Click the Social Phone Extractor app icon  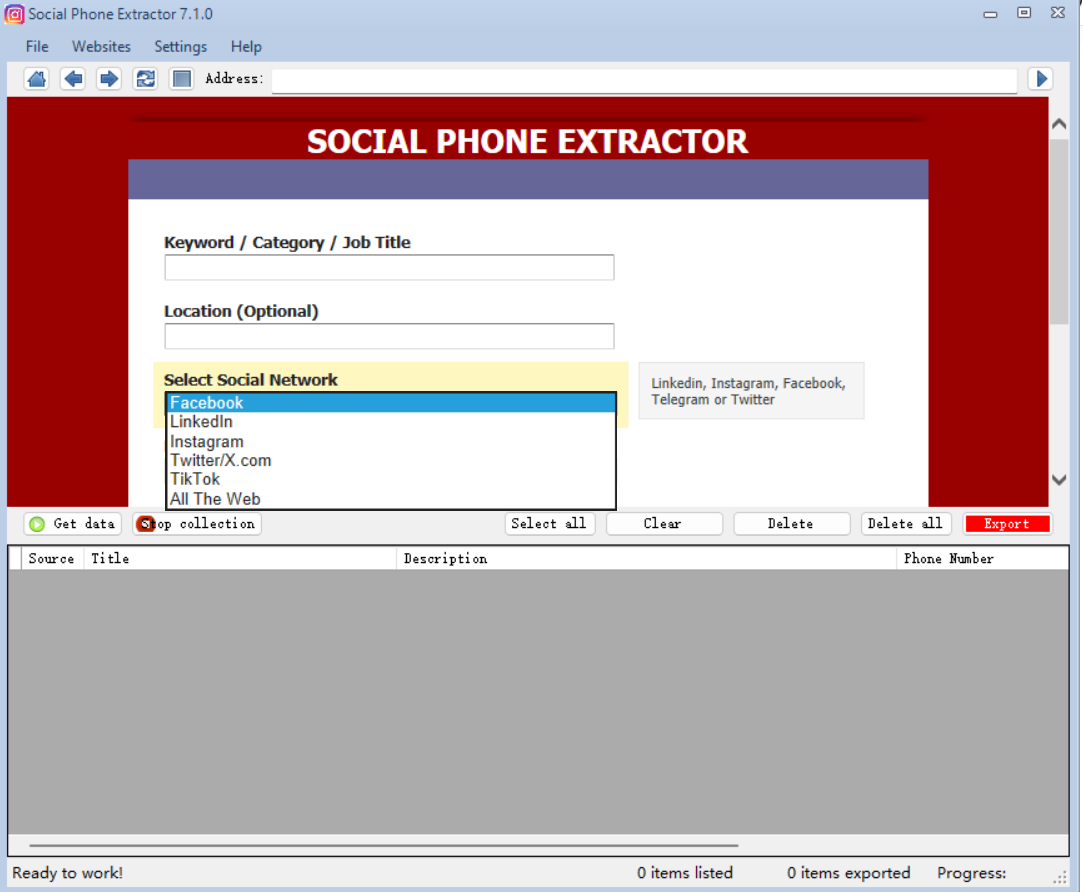click(14, 14)
